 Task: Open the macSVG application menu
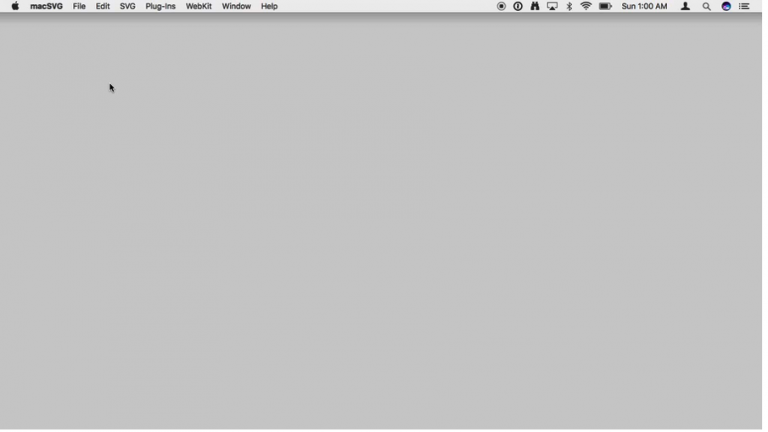pyautogui.click(x=46, y=6)
